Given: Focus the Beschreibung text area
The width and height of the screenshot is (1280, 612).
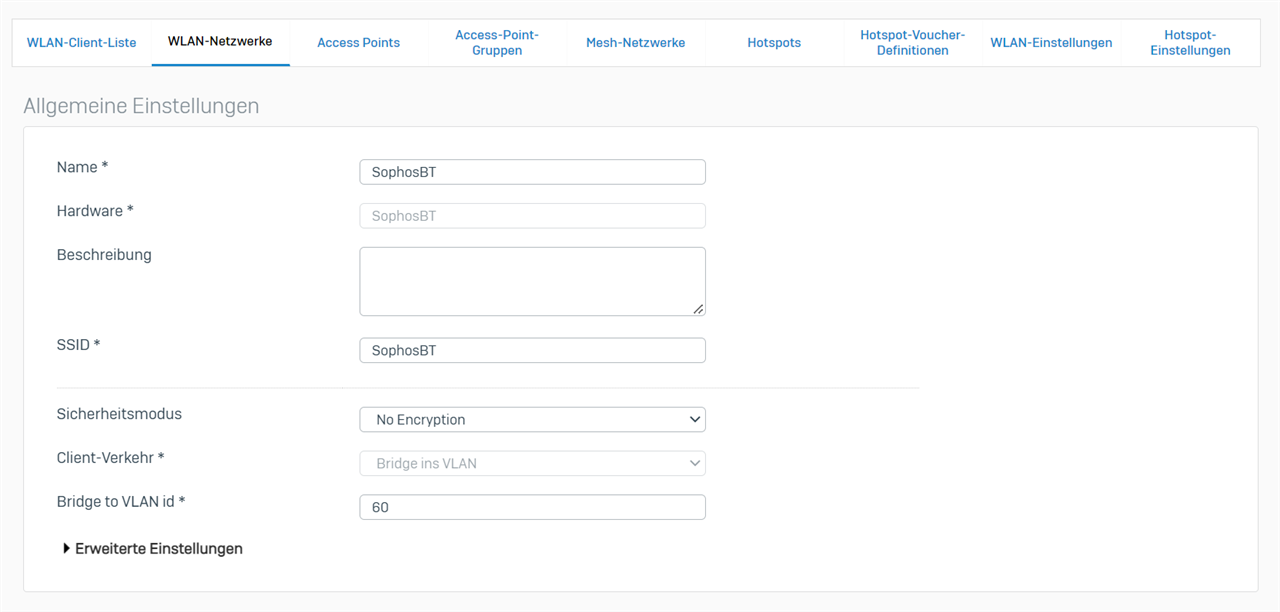Looking at the screenshot, I should [x=532, y=282].
